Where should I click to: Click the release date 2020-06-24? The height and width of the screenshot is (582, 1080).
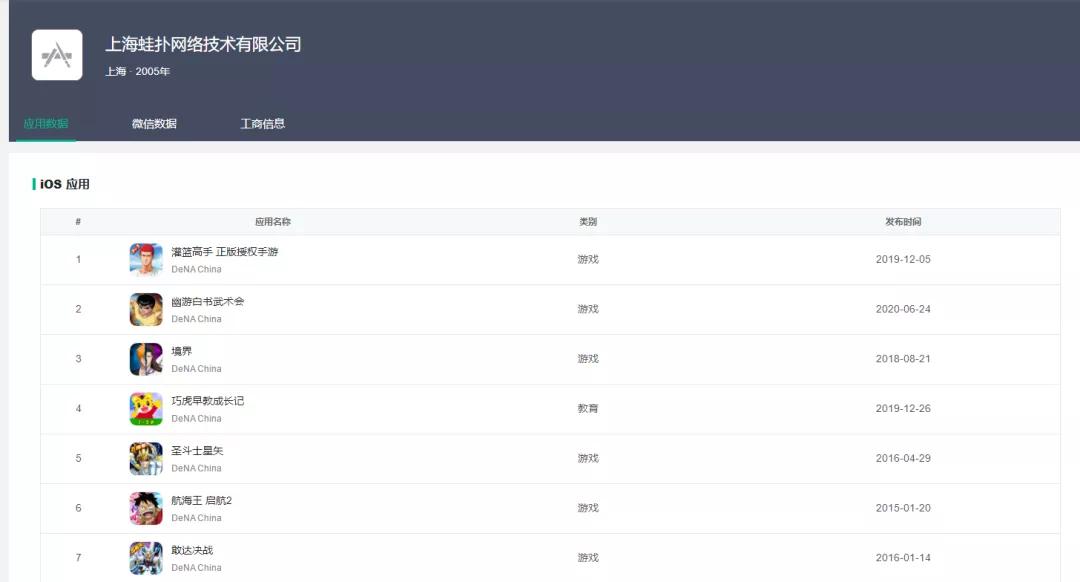903,309
